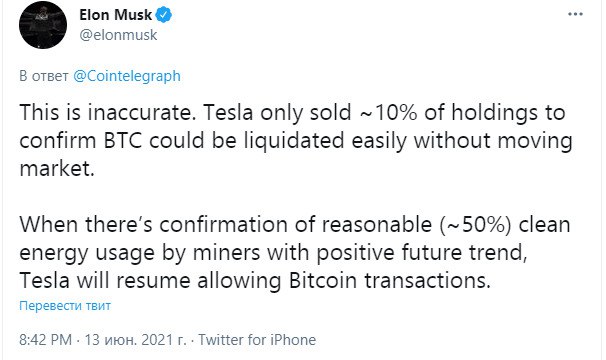The width and height of the screenshot is (606, 360).
Task: Click the 'This is inaccurate.' sentence
Action: coord(107,113)
